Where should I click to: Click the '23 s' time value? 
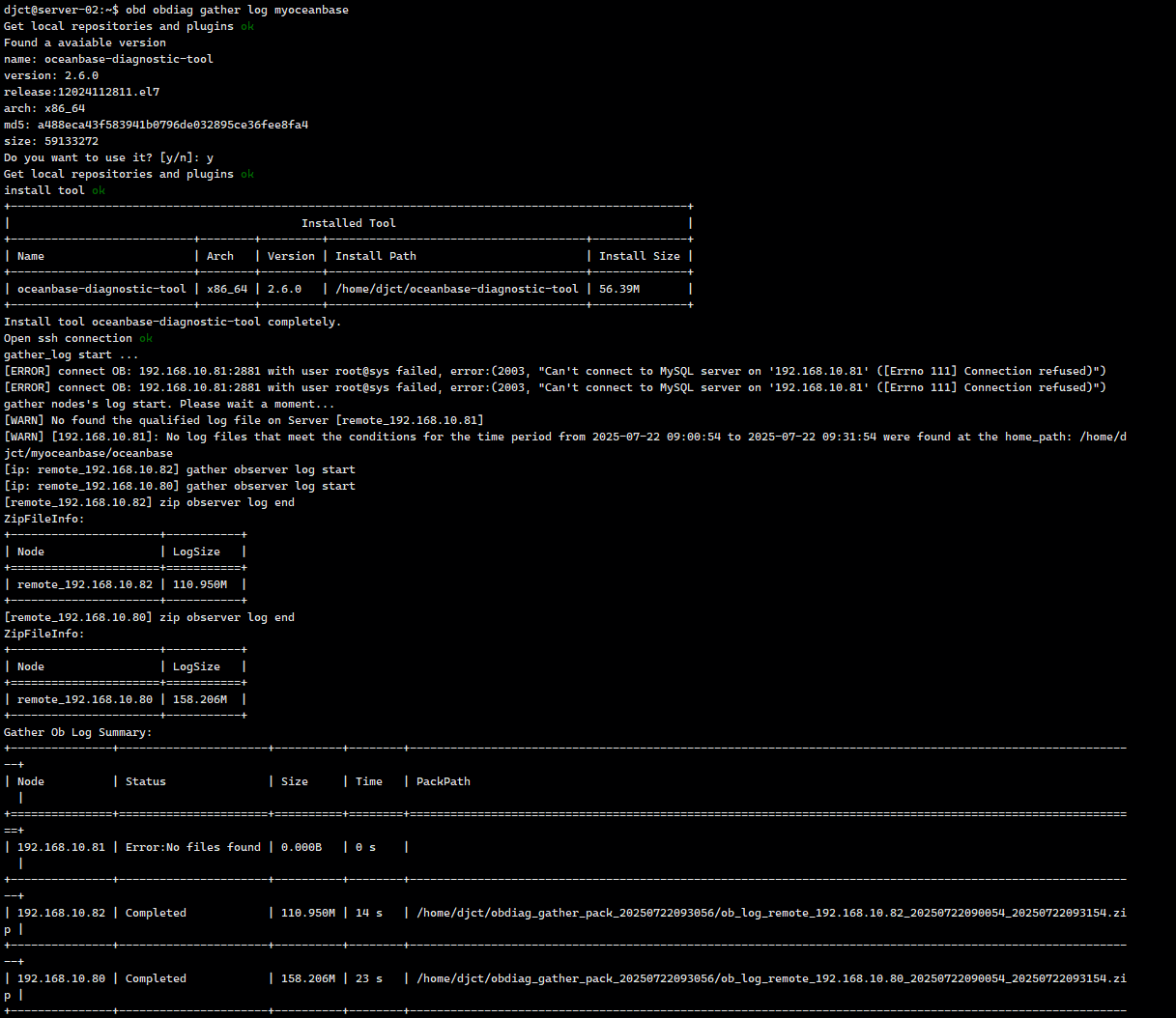369,978
